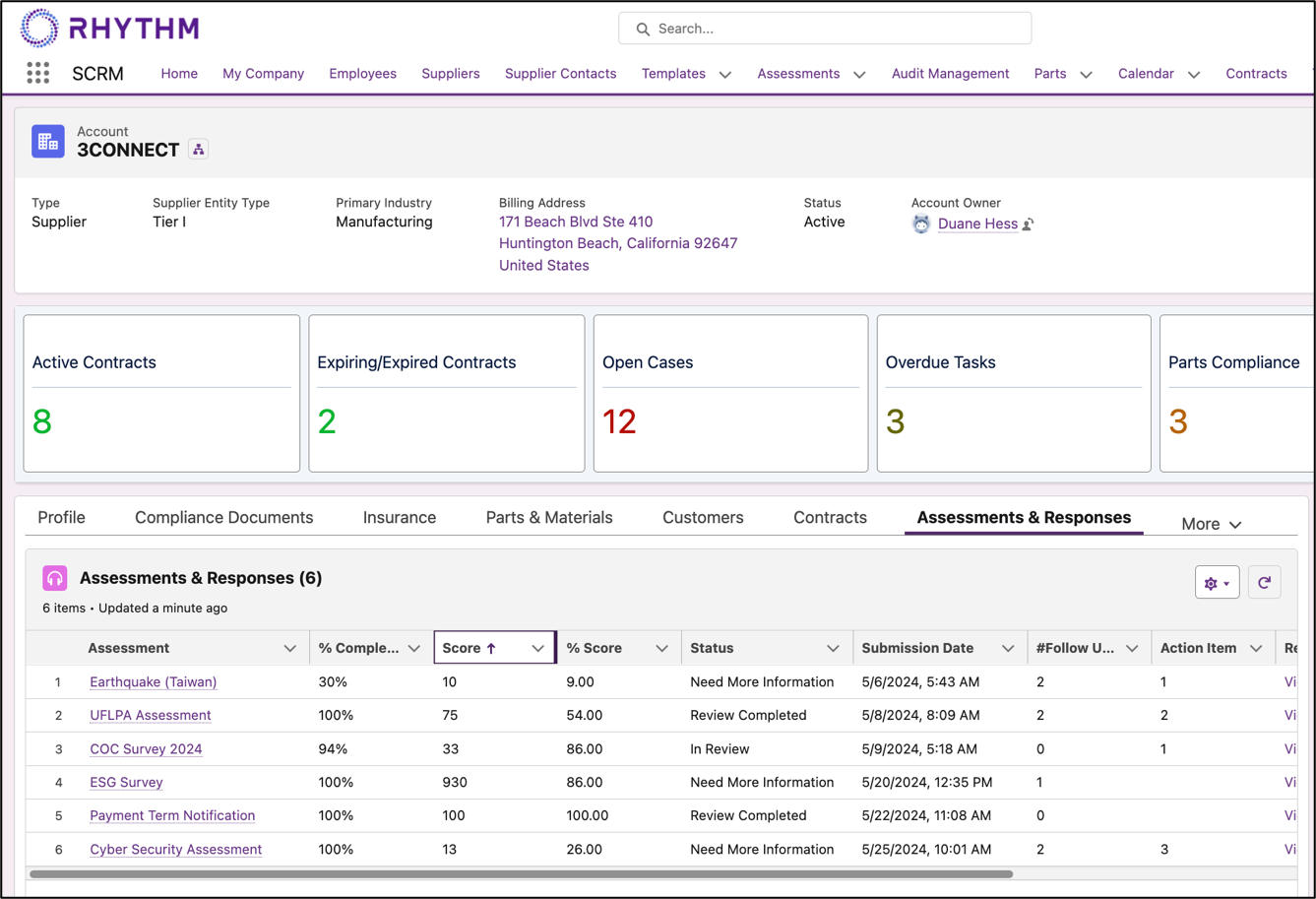The width and height of the screenshot is (1316, 899).
Task: Open the Parts navigation dropdown
Action: [x=1086, y=73]
